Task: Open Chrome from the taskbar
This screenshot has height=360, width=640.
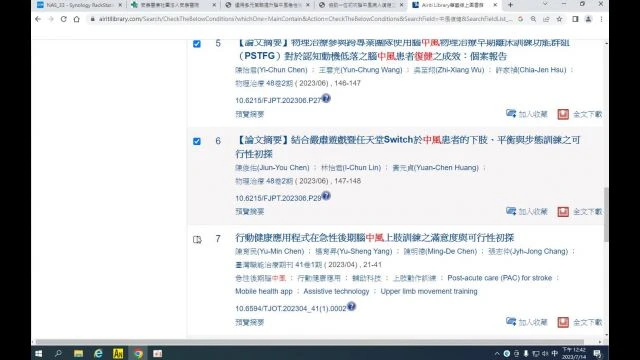Action: pos(138,353)
